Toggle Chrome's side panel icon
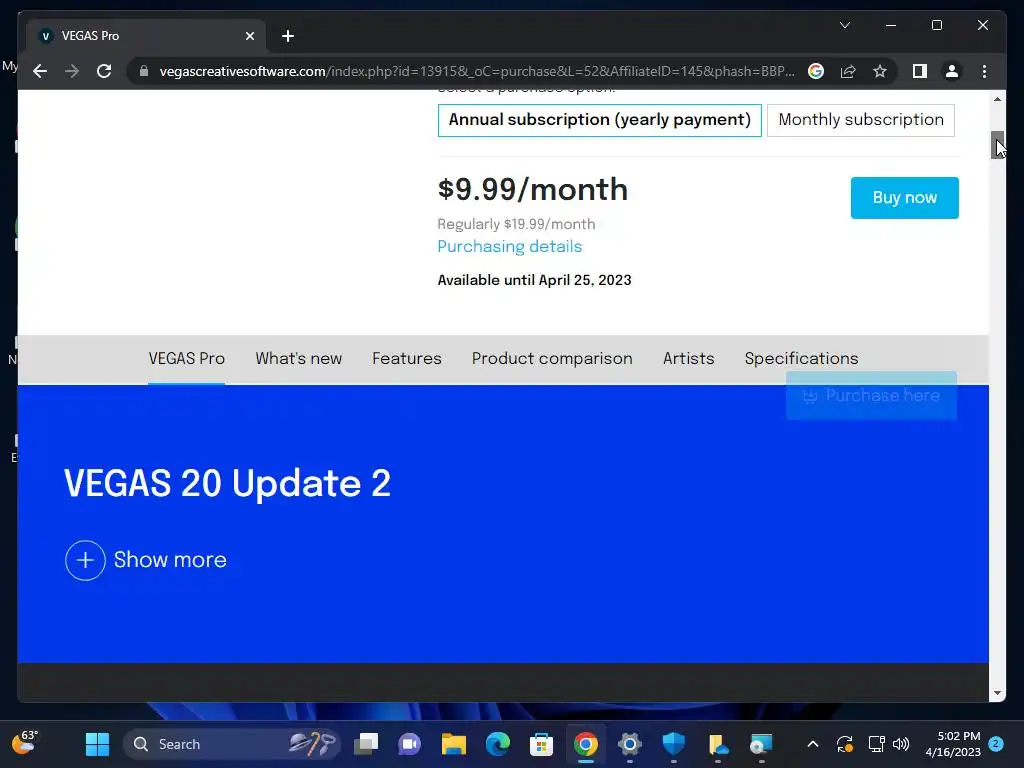The height and width of the screenshot is (768, 1024). coord(920,71)
